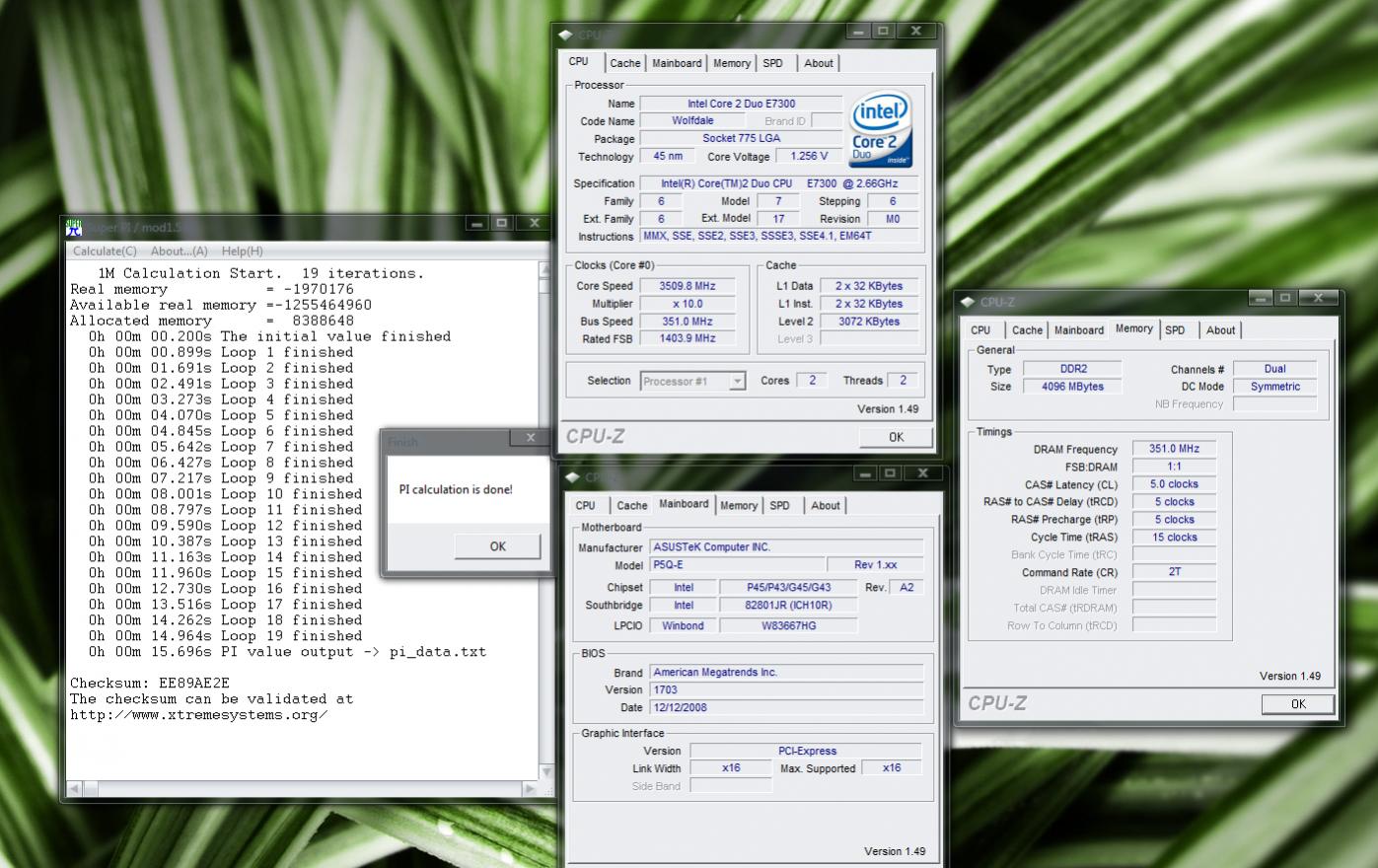Select Mainboard tab in Memory CPU-Z window
This screenshot has width=1378, height=868.
coord(1079,330)
